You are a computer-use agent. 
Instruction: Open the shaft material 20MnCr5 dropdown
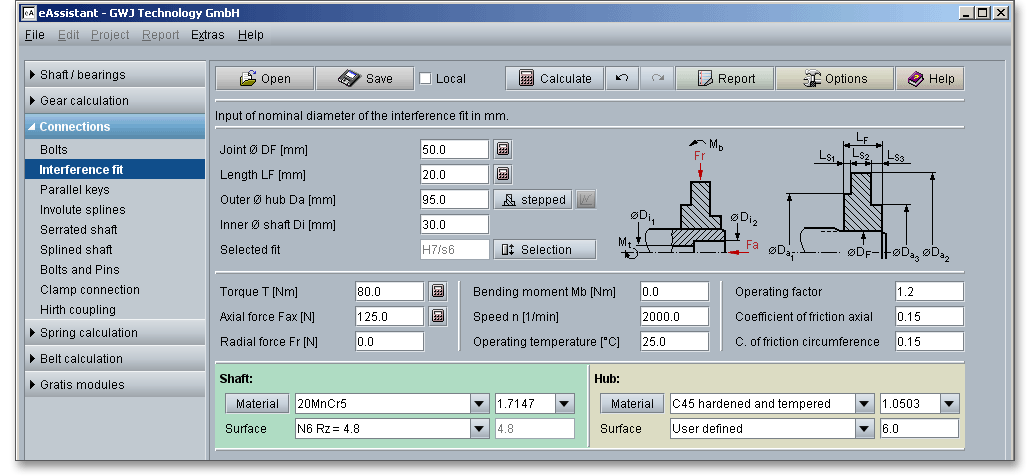477,404
